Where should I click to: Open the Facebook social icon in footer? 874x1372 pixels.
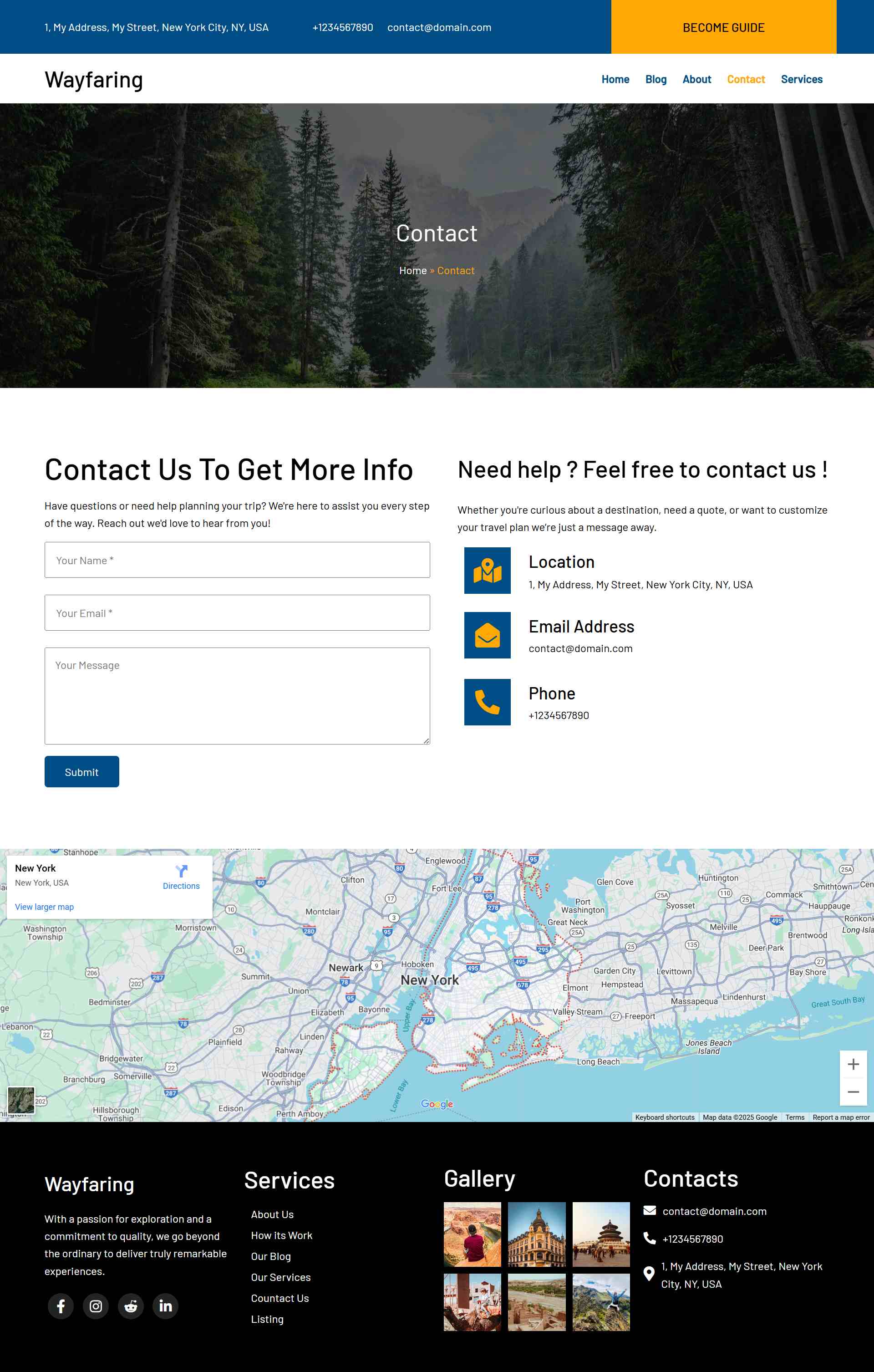click(x=61, y=1306)
